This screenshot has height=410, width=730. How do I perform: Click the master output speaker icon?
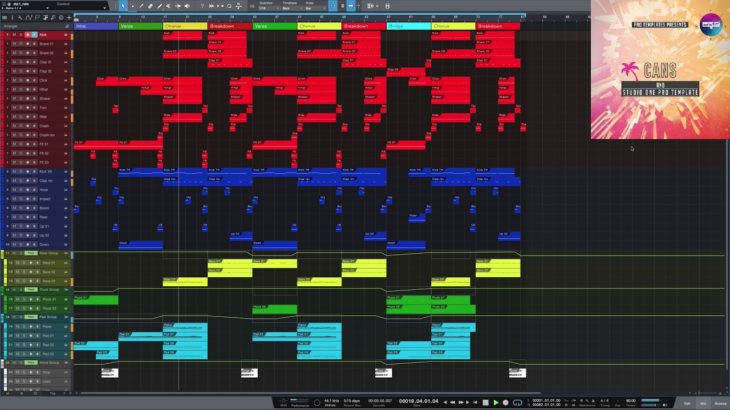pos(665,404)
